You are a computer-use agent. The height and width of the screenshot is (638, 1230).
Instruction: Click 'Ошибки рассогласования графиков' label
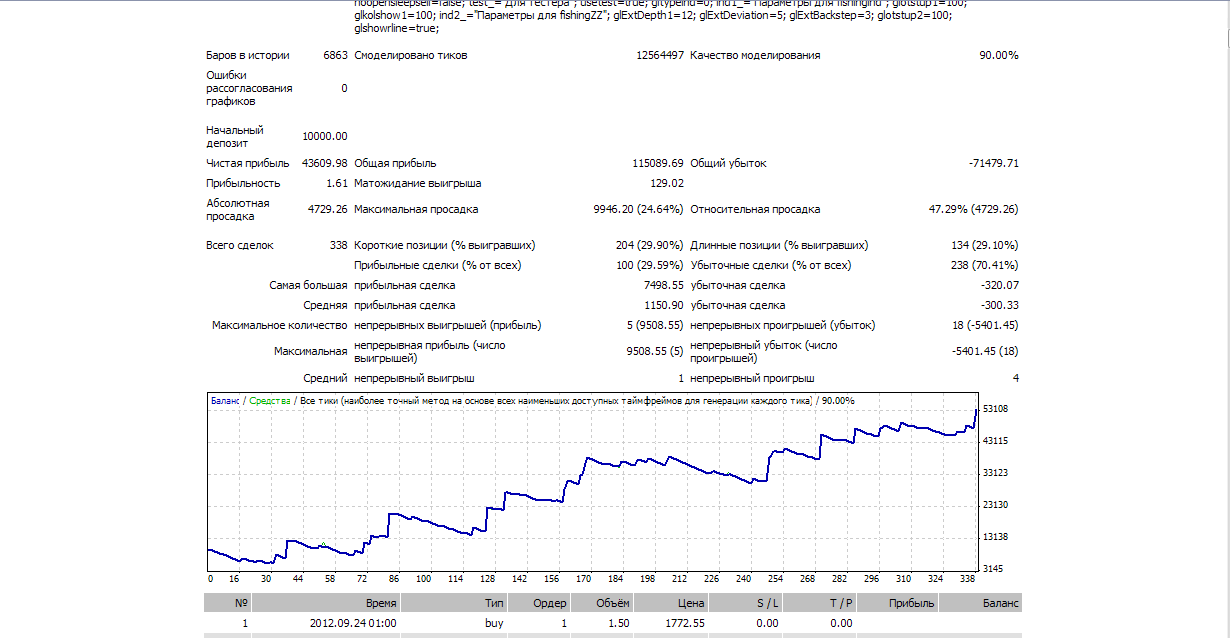(249, 88)
